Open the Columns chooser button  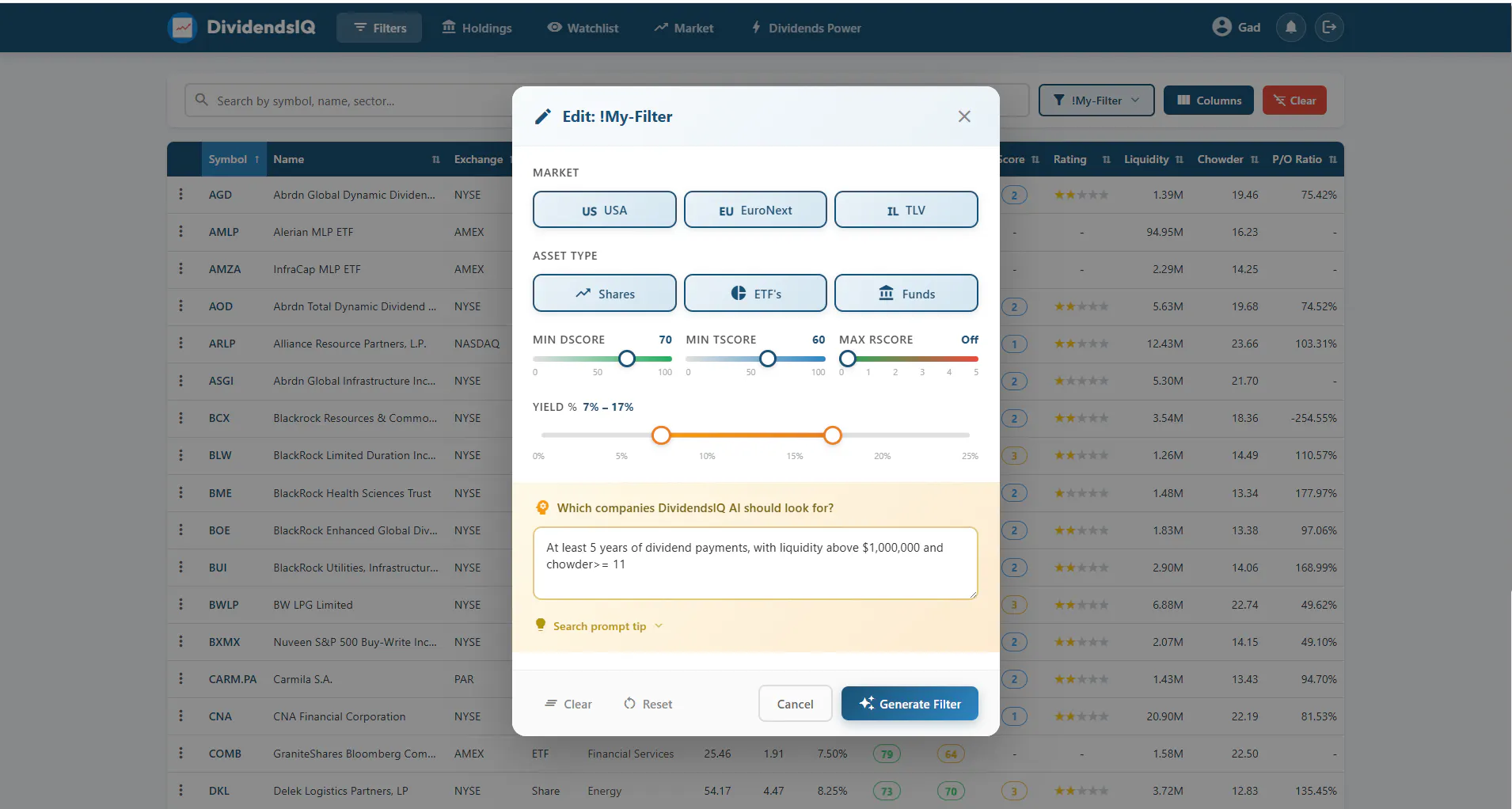[1209, 101]
